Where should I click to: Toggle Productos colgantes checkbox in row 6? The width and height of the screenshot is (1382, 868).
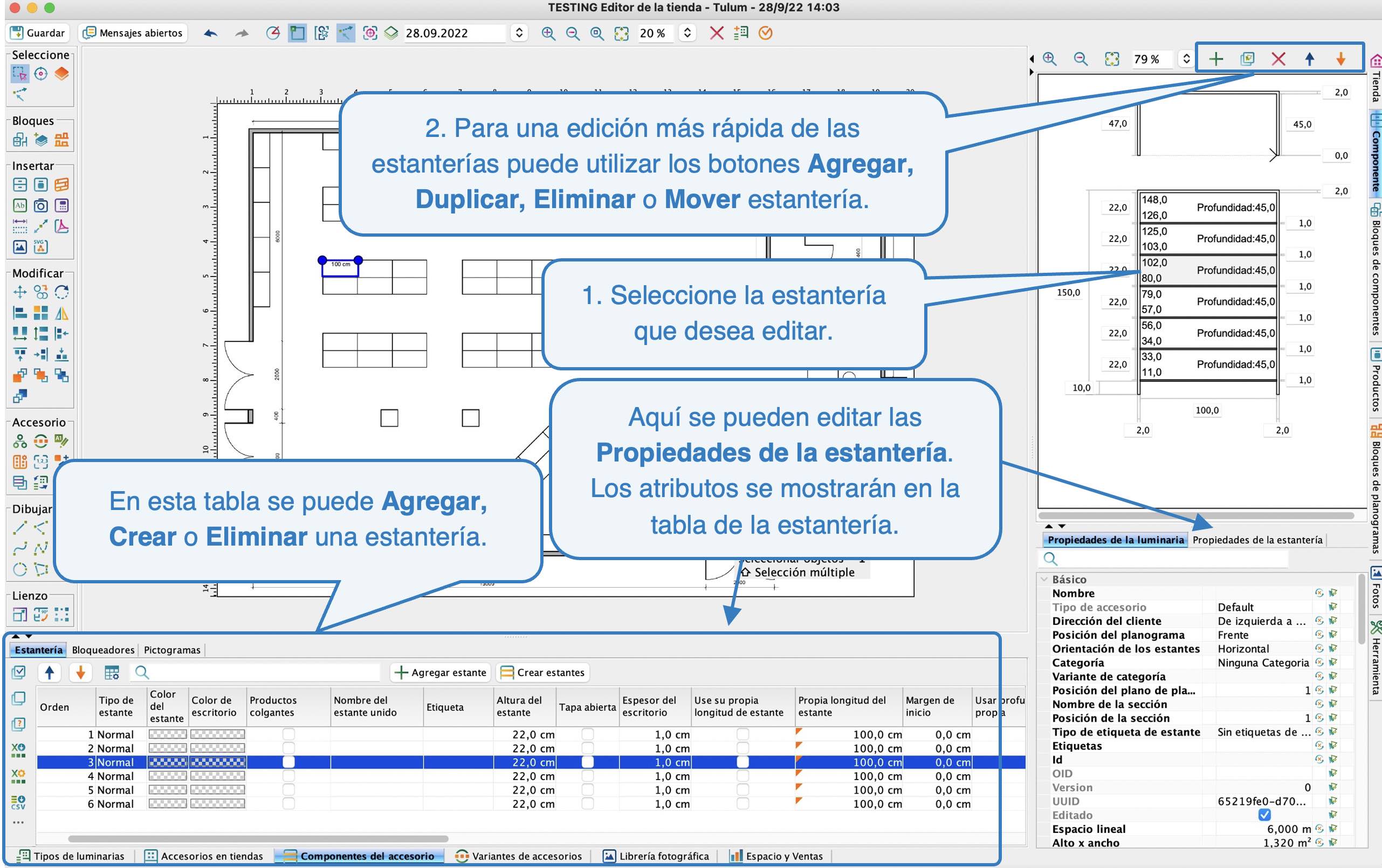click(288, 804)
